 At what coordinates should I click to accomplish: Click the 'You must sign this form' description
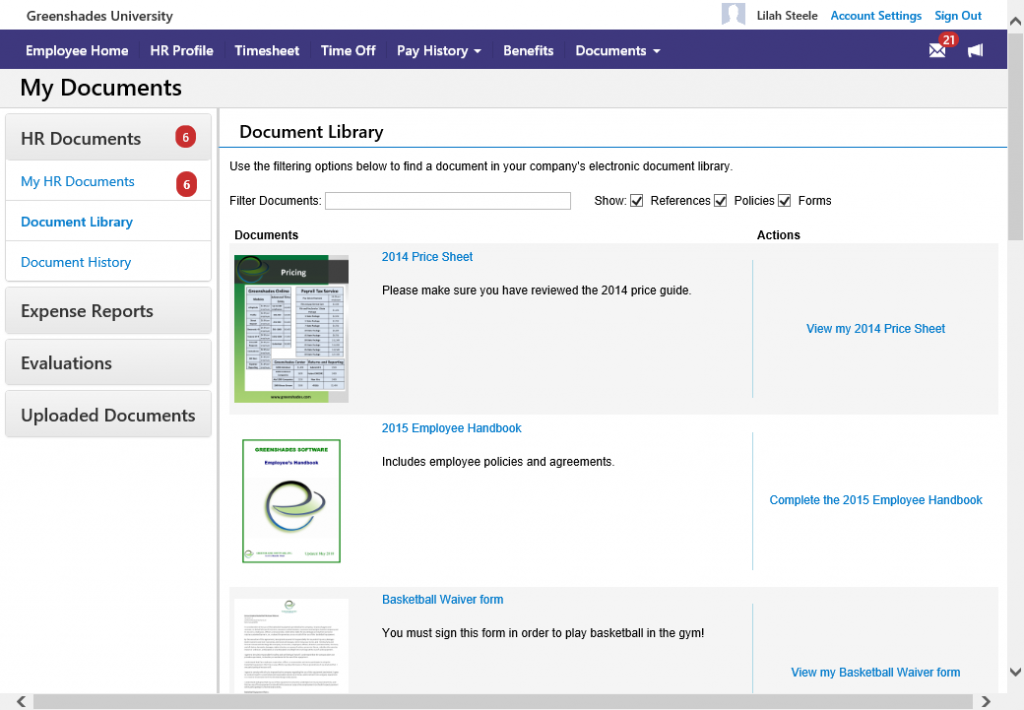[543, 633]
